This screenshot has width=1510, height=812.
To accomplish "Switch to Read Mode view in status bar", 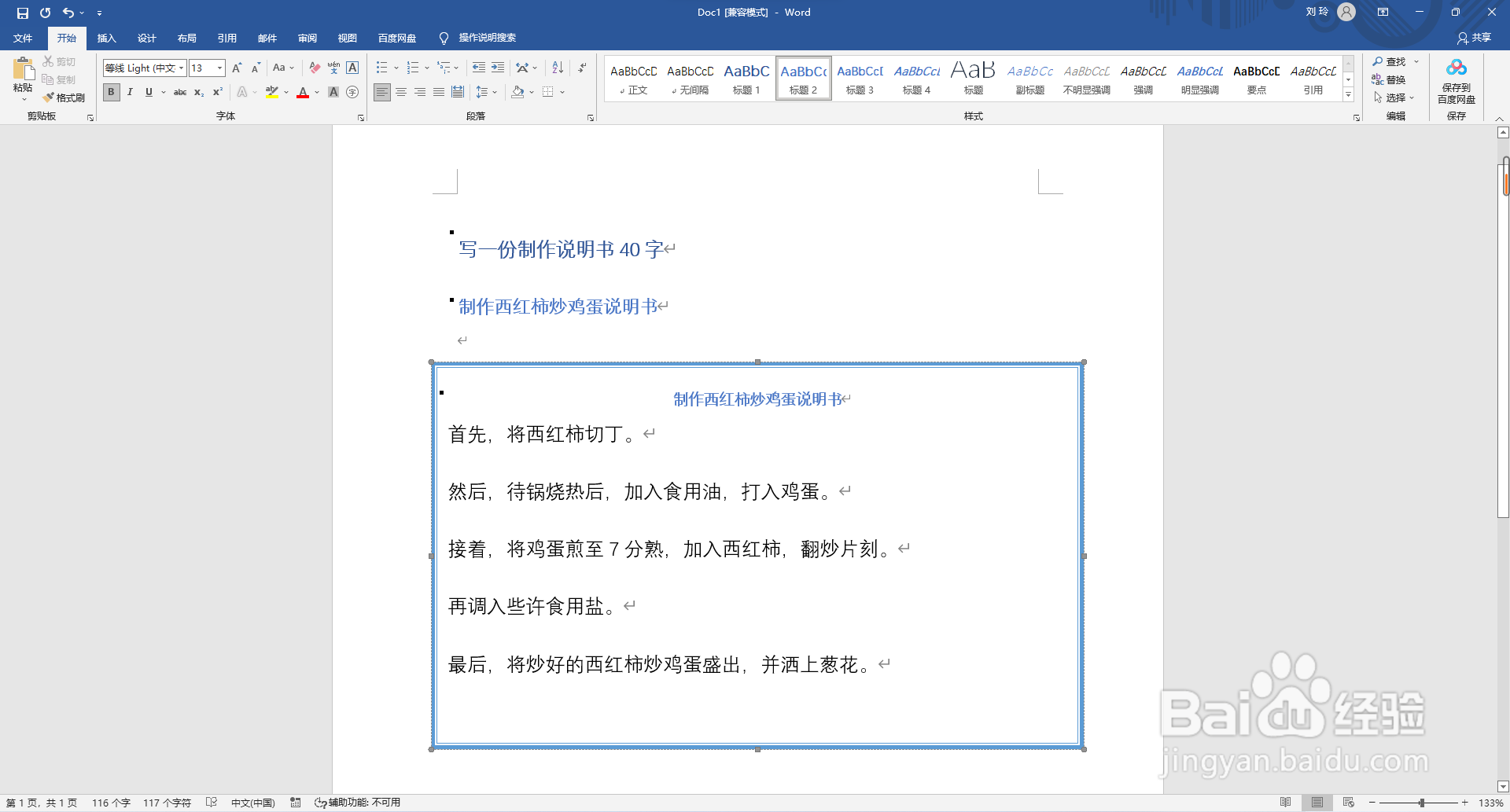I will click(x=1285, y=803).
